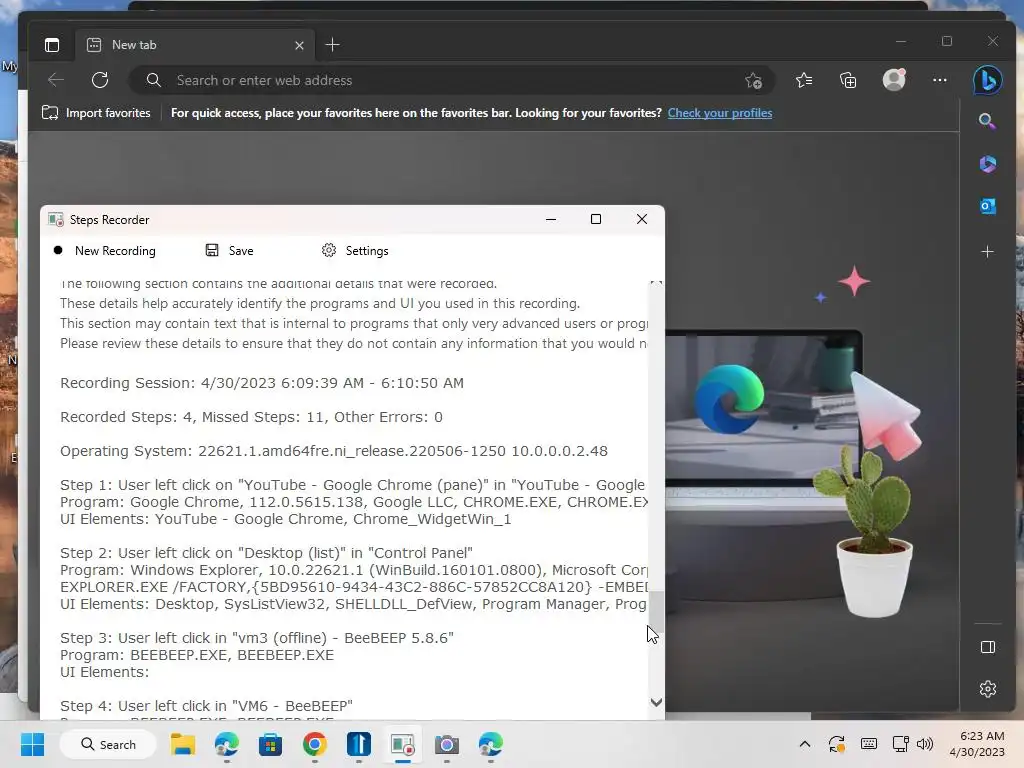1024x768 pixels.
Task: Open Microsoft 365 icon in Edge sidebar
Action: (x=987, y=164)
